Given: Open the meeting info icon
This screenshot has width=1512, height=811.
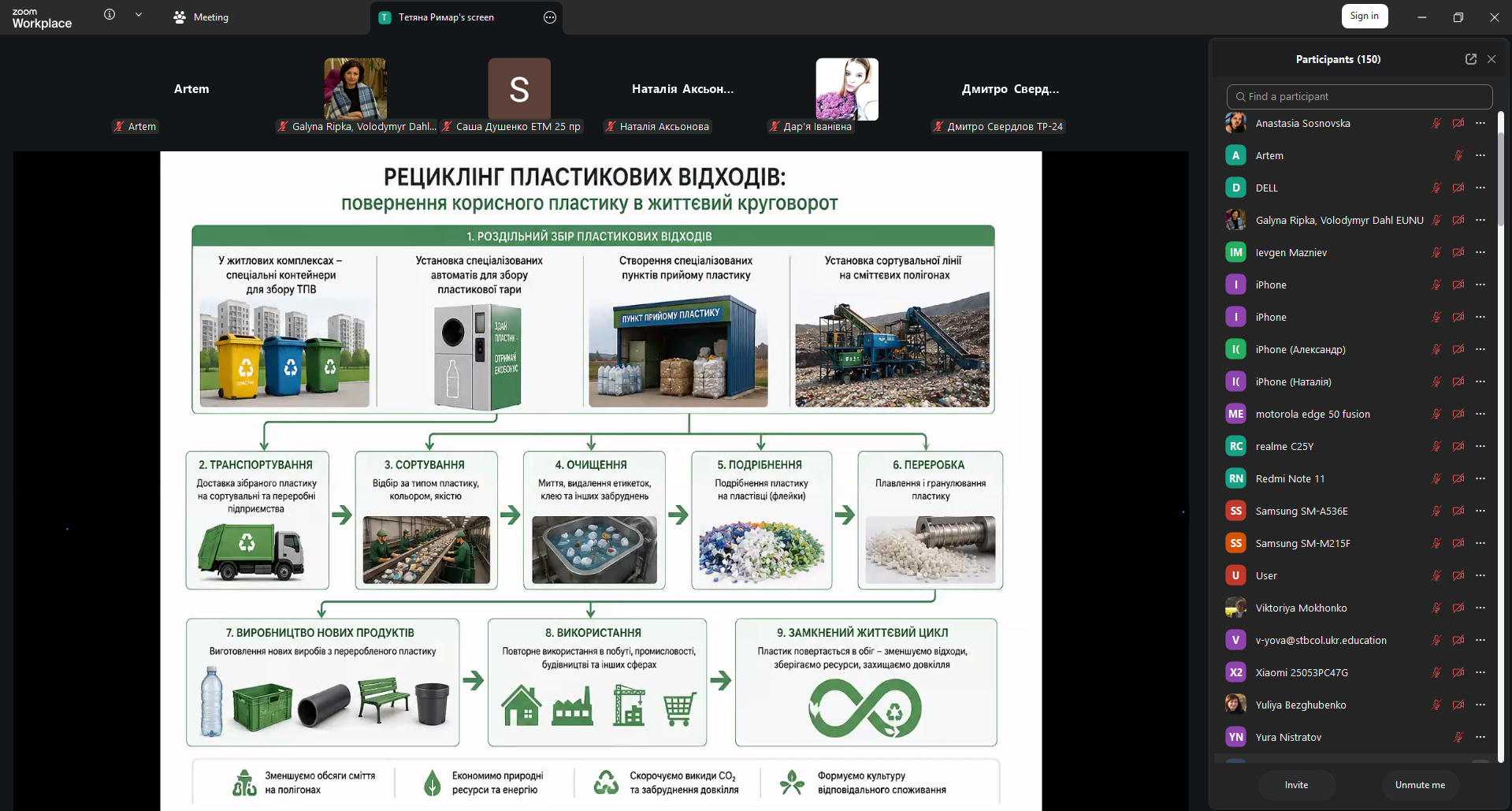Looking at the screenshot, I should 110,14.
